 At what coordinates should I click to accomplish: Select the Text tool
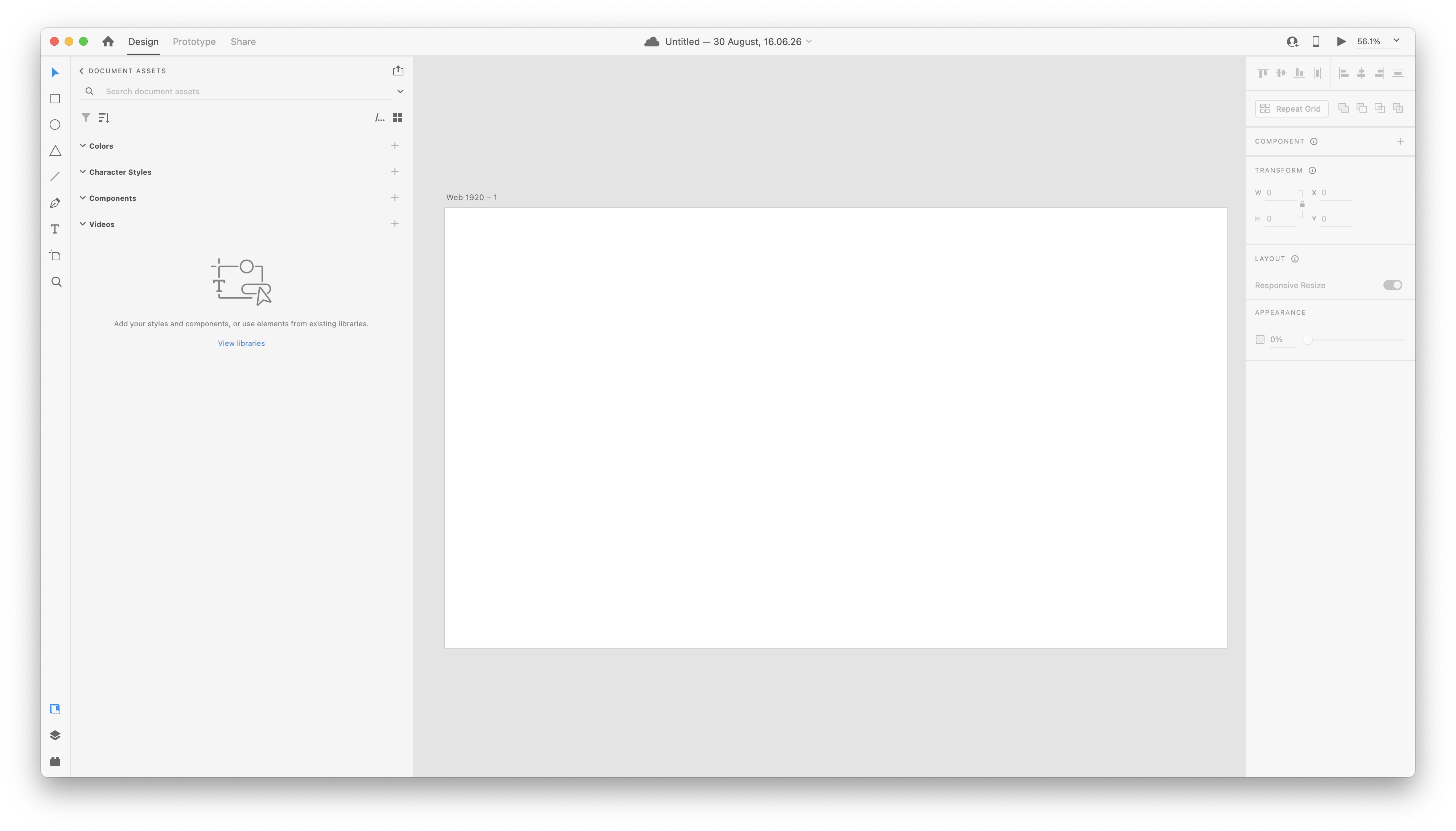coord(55,230)
